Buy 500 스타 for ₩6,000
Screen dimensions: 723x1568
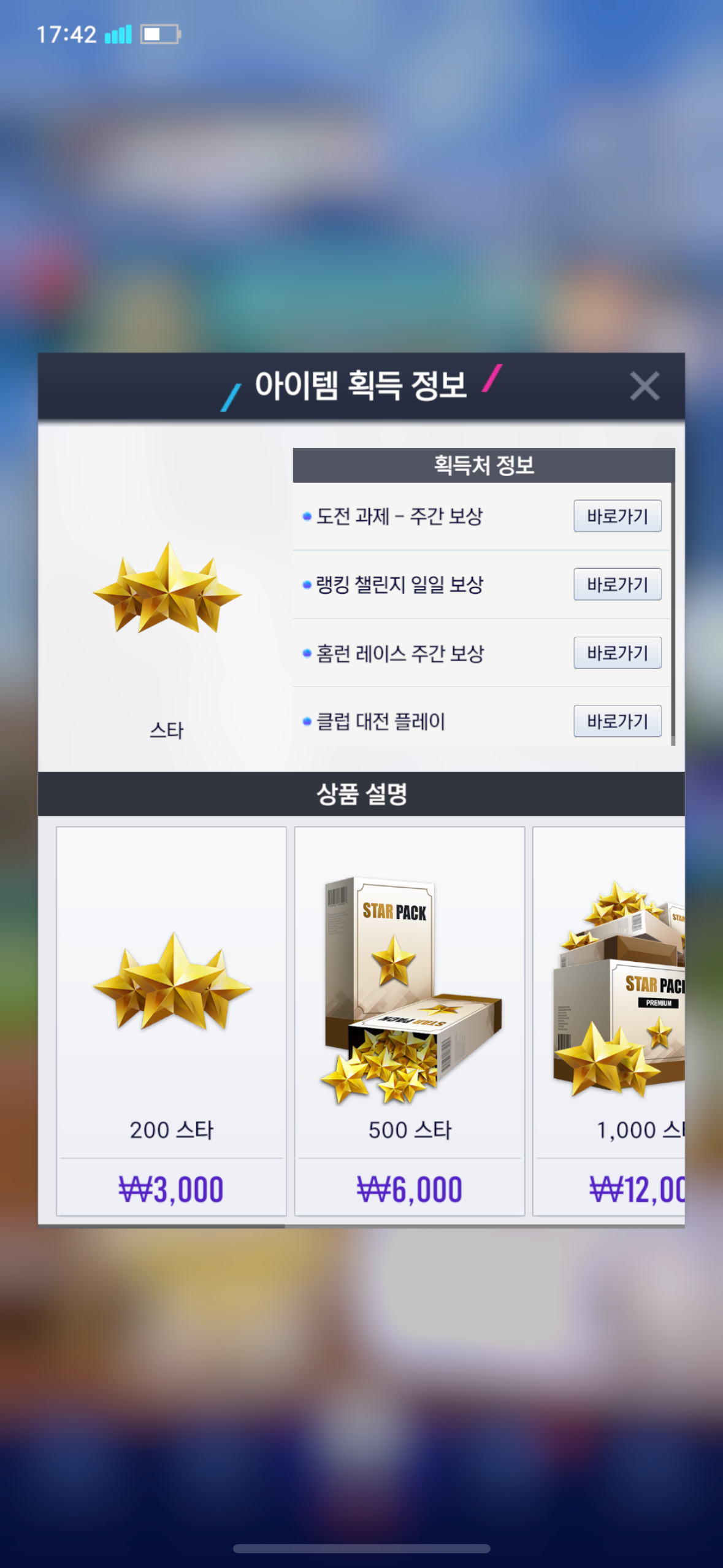(410, 1189)
